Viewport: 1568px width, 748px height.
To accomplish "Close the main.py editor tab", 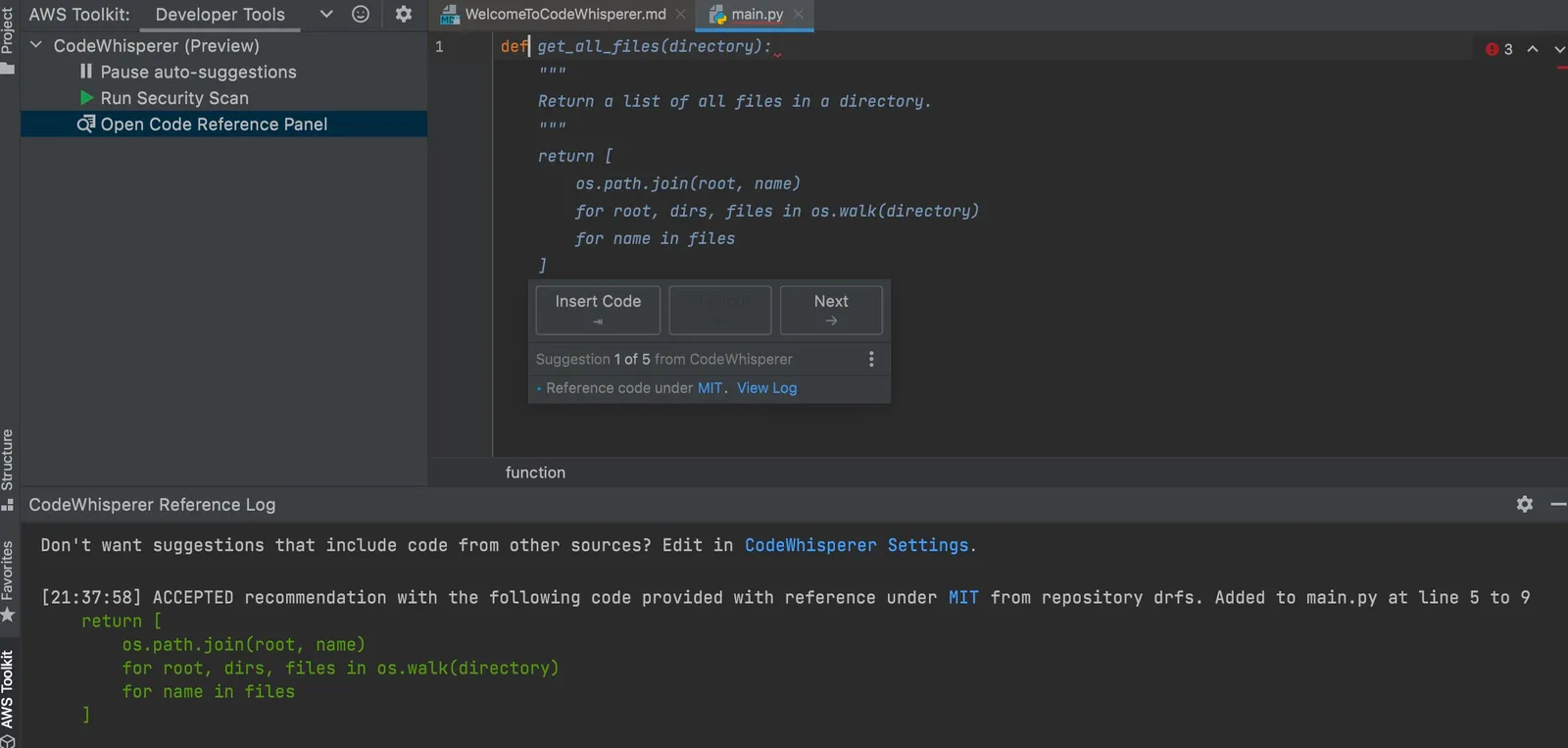I will click(799, 15).
